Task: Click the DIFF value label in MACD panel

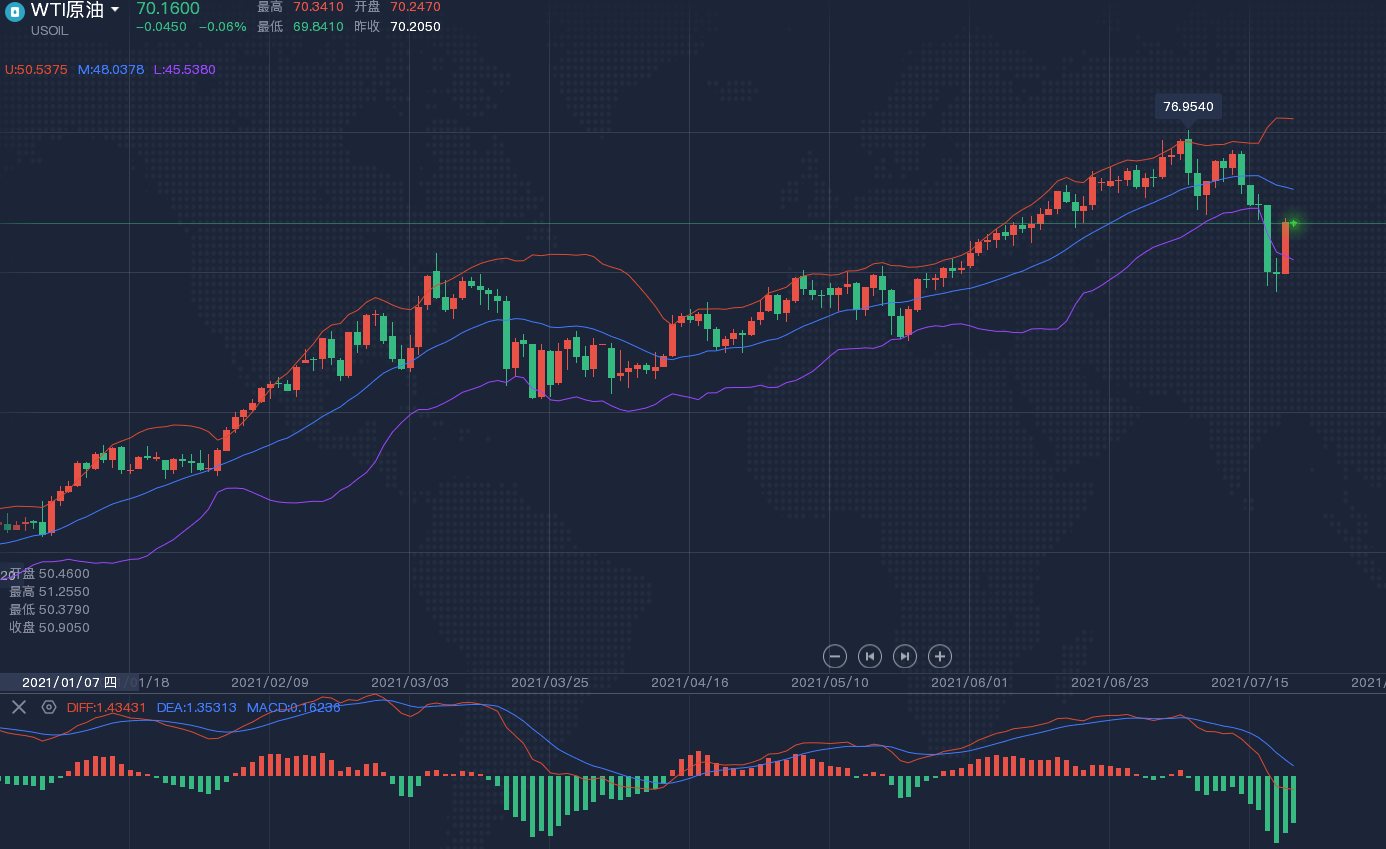Action: 106,707
